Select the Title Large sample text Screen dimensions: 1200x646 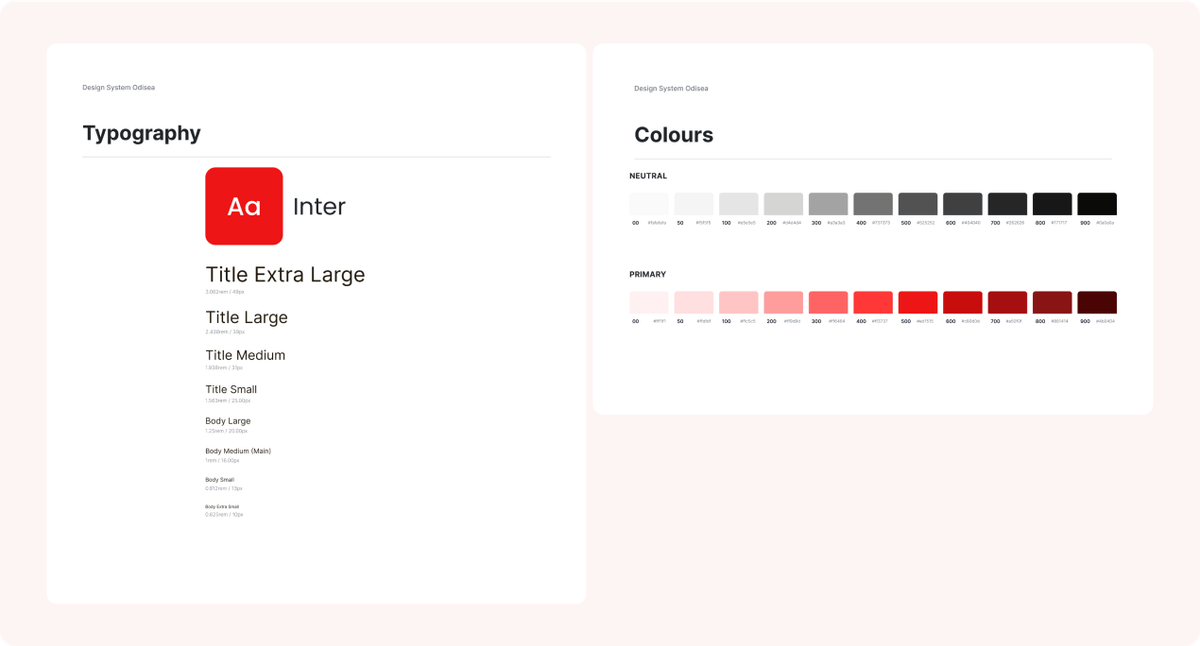pyautogui.click(x=246, y=318)
